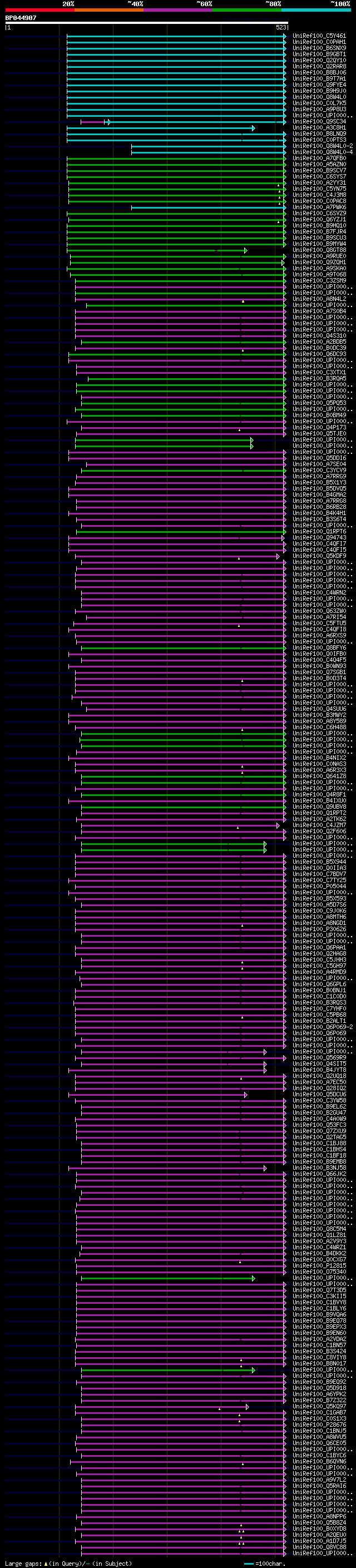Open hit UniRef100_B6SNX9
The width and height of the screenshot is (356, 1568).
319,49
